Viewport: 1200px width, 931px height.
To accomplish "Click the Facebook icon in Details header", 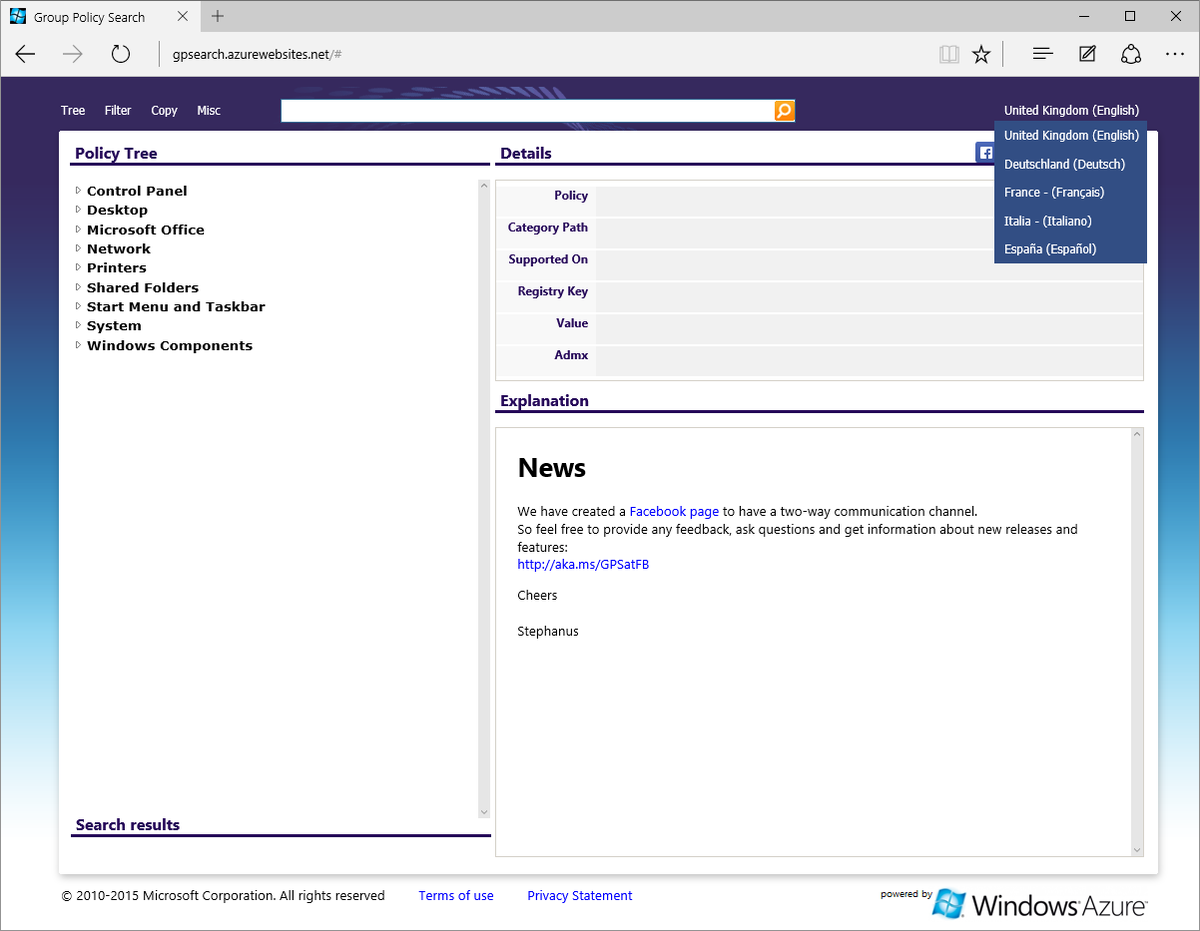I will [985, 153].
